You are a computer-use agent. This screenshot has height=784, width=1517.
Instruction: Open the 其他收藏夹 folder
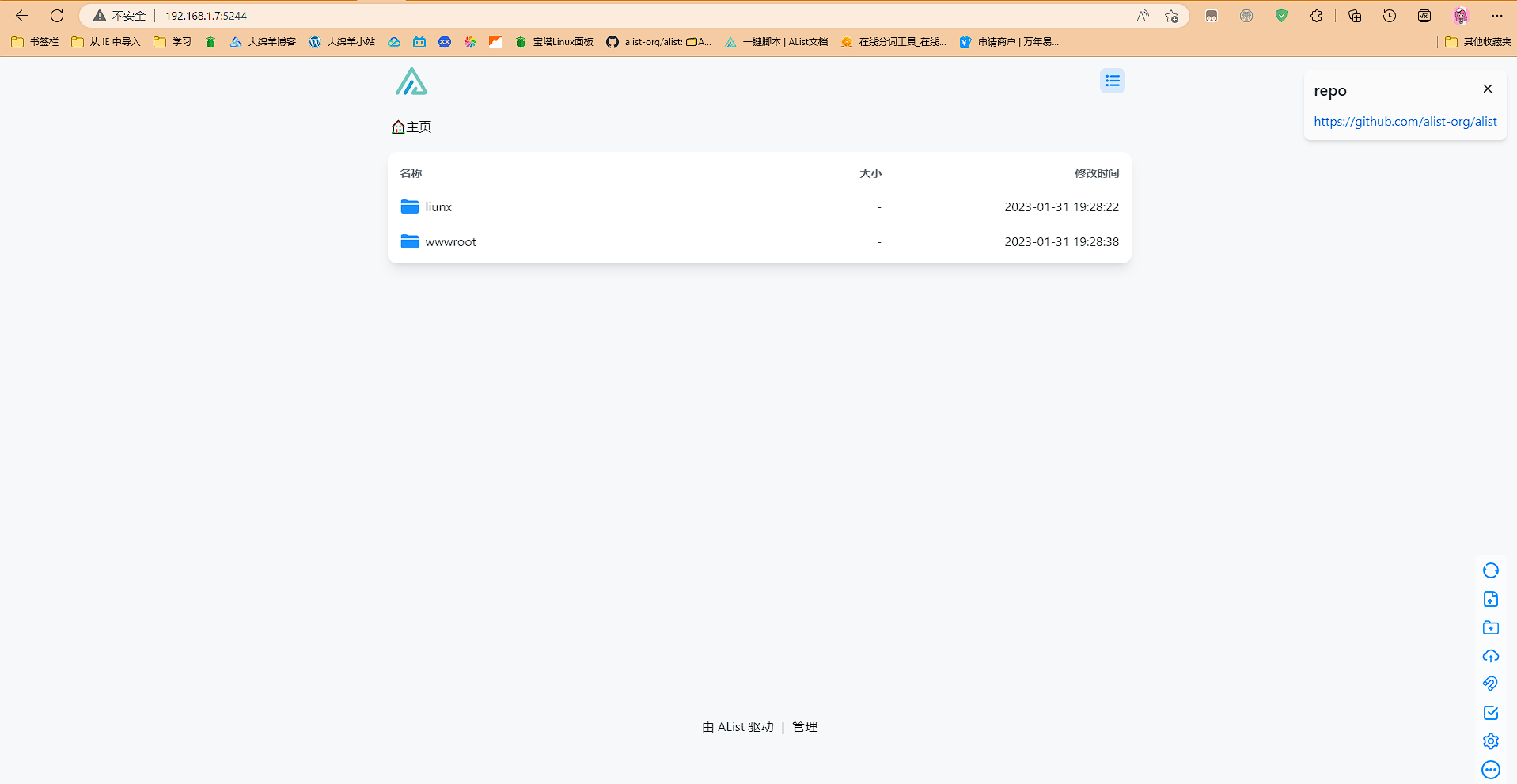[x=1477, y=42]
